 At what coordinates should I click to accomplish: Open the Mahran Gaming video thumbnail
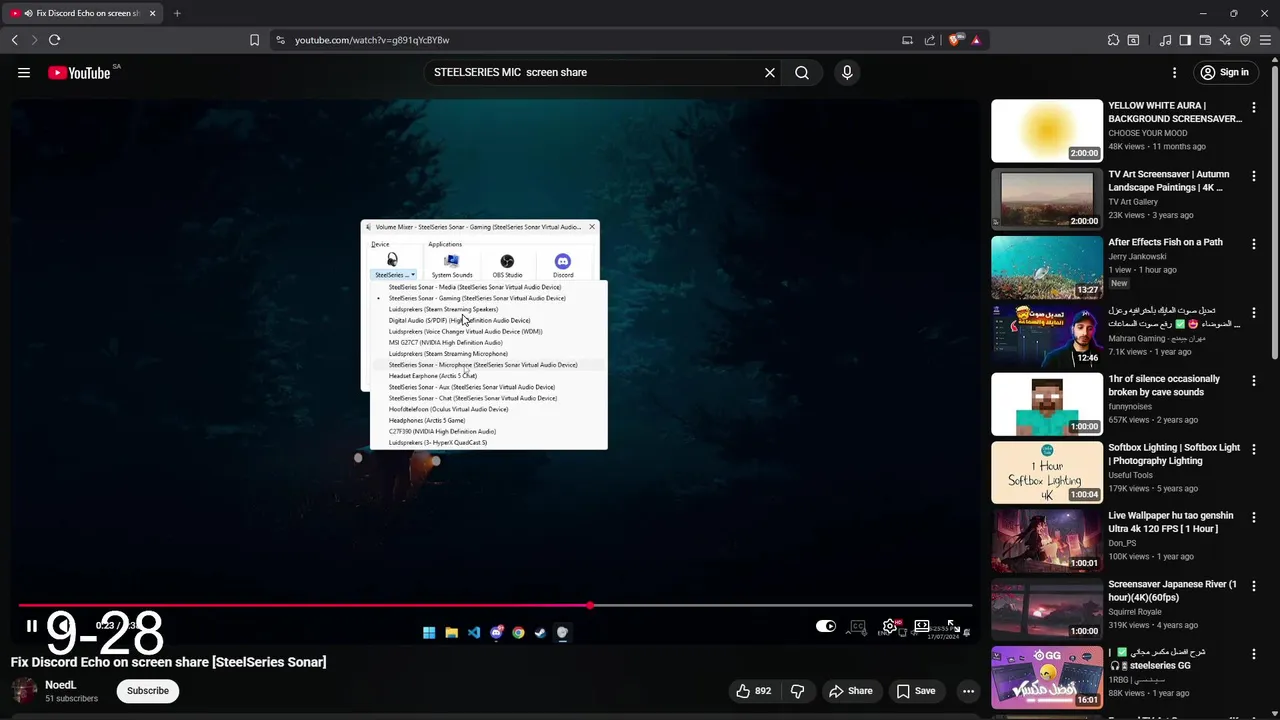(1047, 336)
